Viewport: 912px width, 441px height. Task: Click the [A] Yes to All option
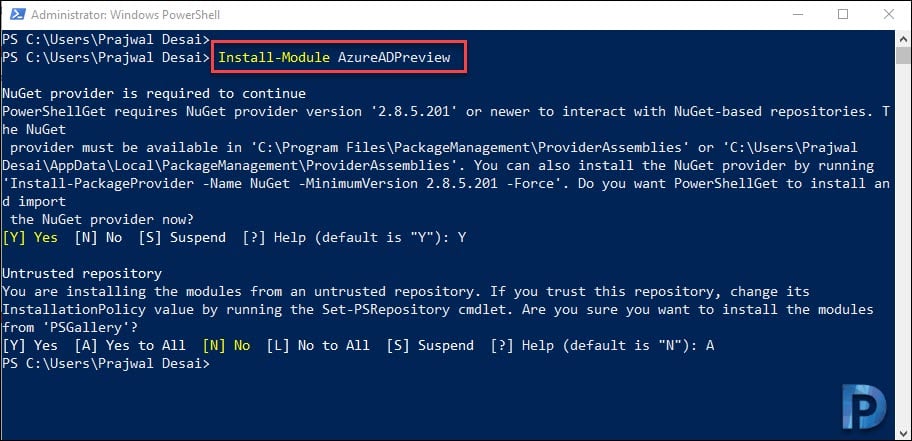coord(130,346)
